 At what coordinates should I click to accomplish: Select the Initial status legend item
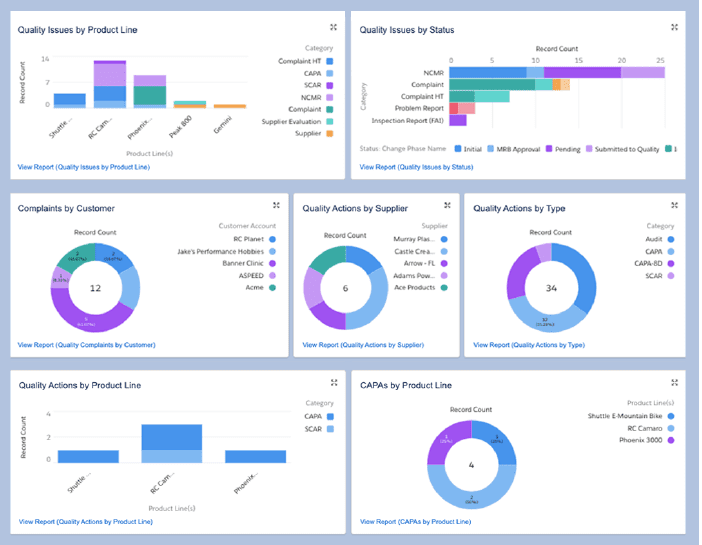coord(468,149)
